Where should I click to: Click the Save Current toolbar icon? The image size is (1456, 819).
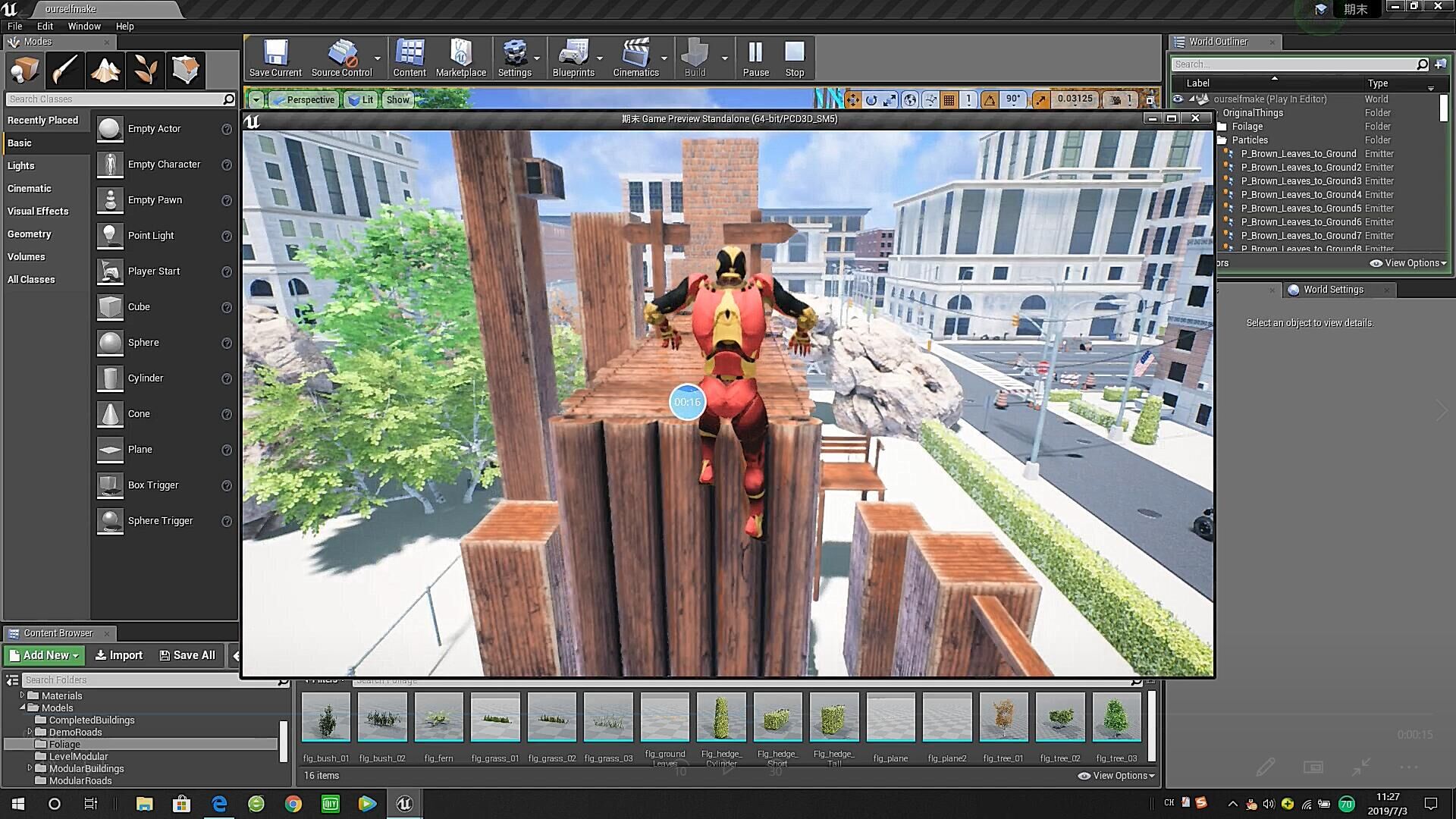click(275, 58)
